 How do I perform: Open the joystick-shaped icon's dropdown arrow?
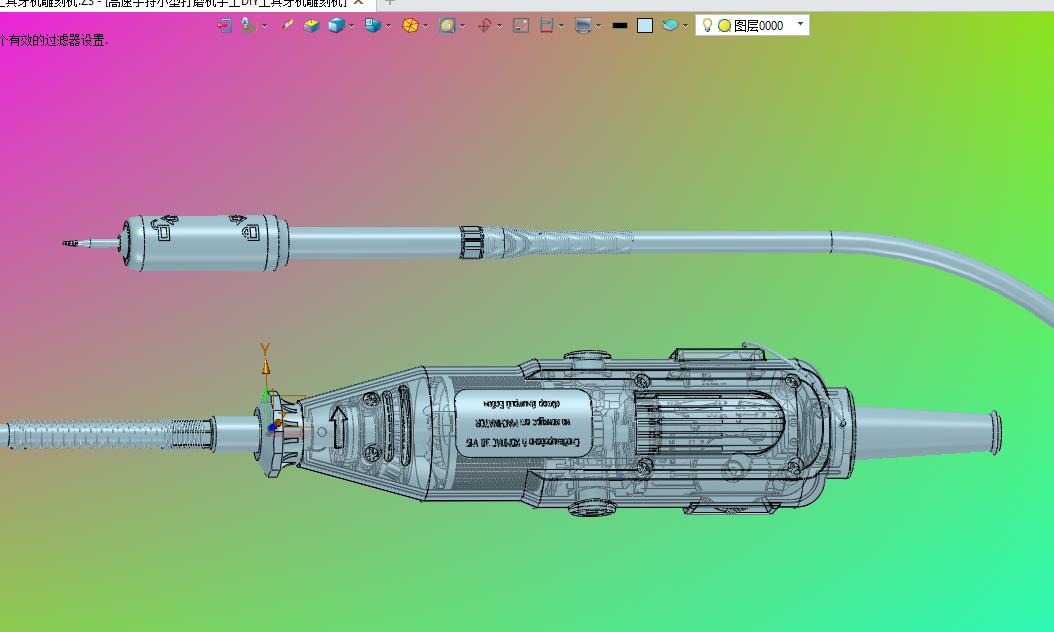[264, 26]
